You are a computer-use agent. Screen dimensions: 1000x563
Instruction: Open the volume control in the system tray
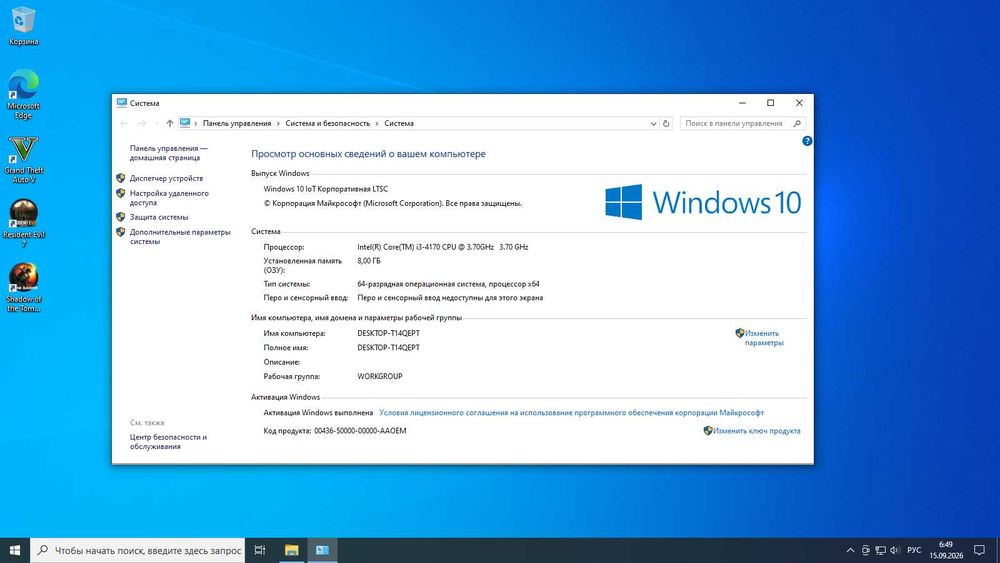(895, 550)
